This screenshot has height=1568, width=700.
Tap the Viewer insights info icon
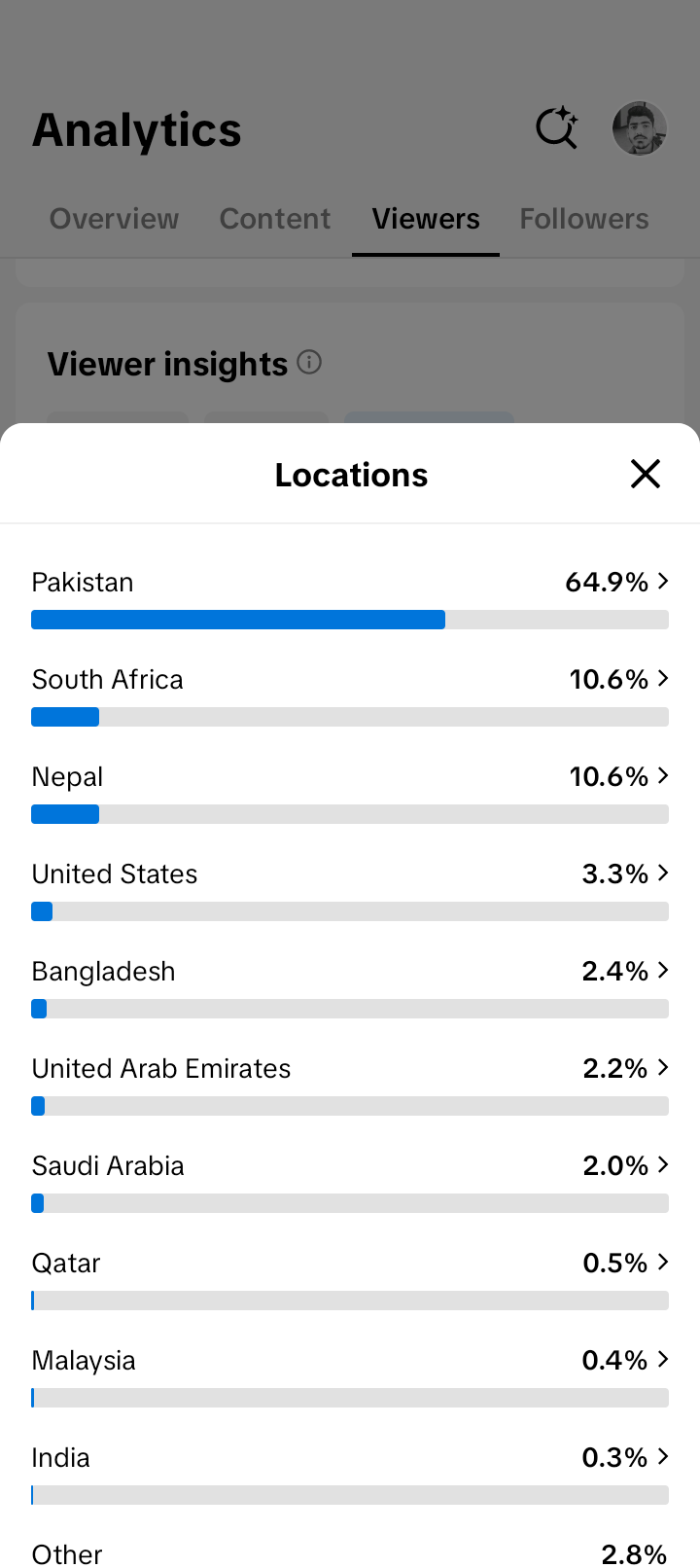[309, 363]
